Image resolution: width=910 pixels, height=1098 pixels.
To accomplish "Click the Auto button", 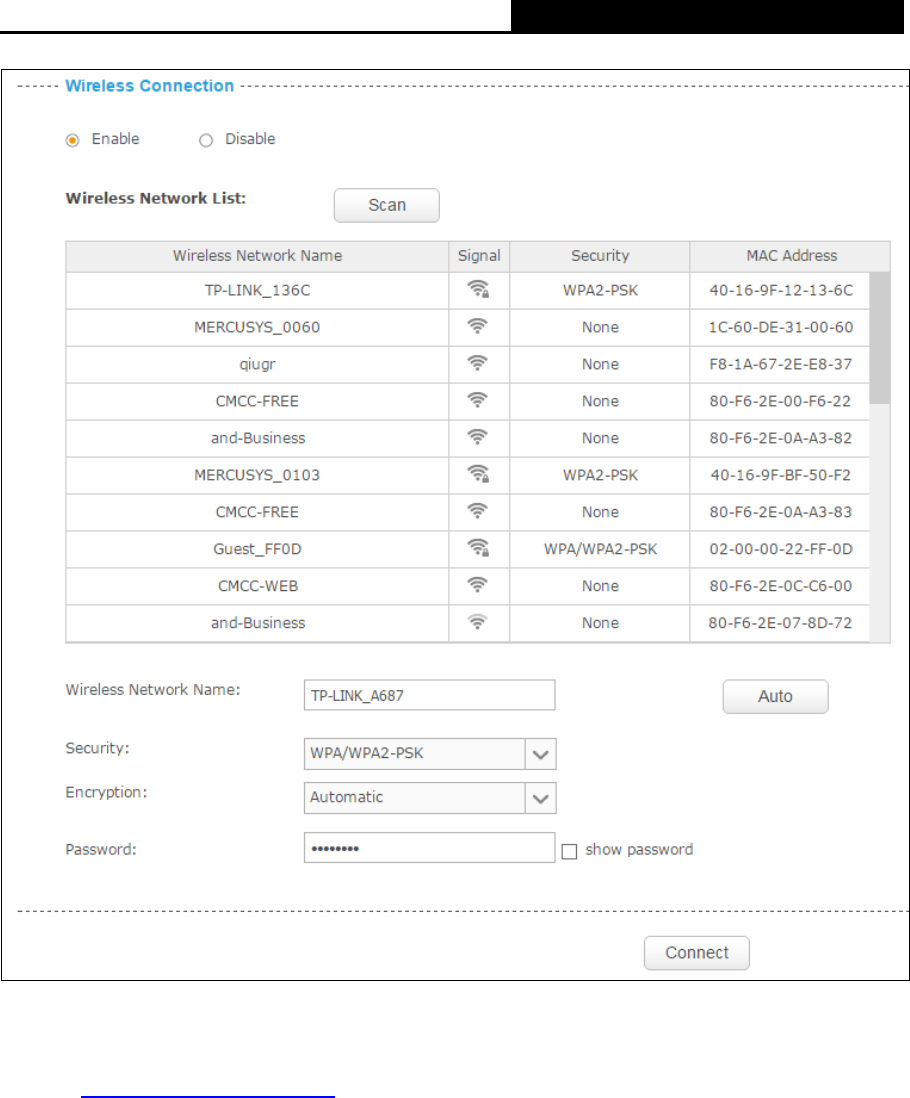I will point(775,697).
